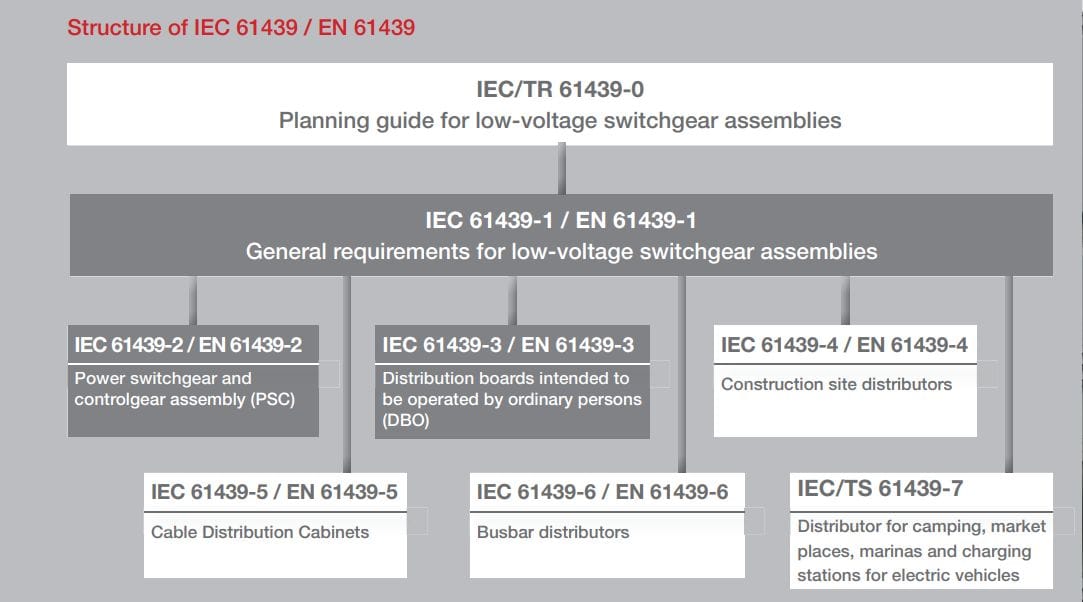Open the IEC 61439-5 / EN 61439-5 header

274,492
